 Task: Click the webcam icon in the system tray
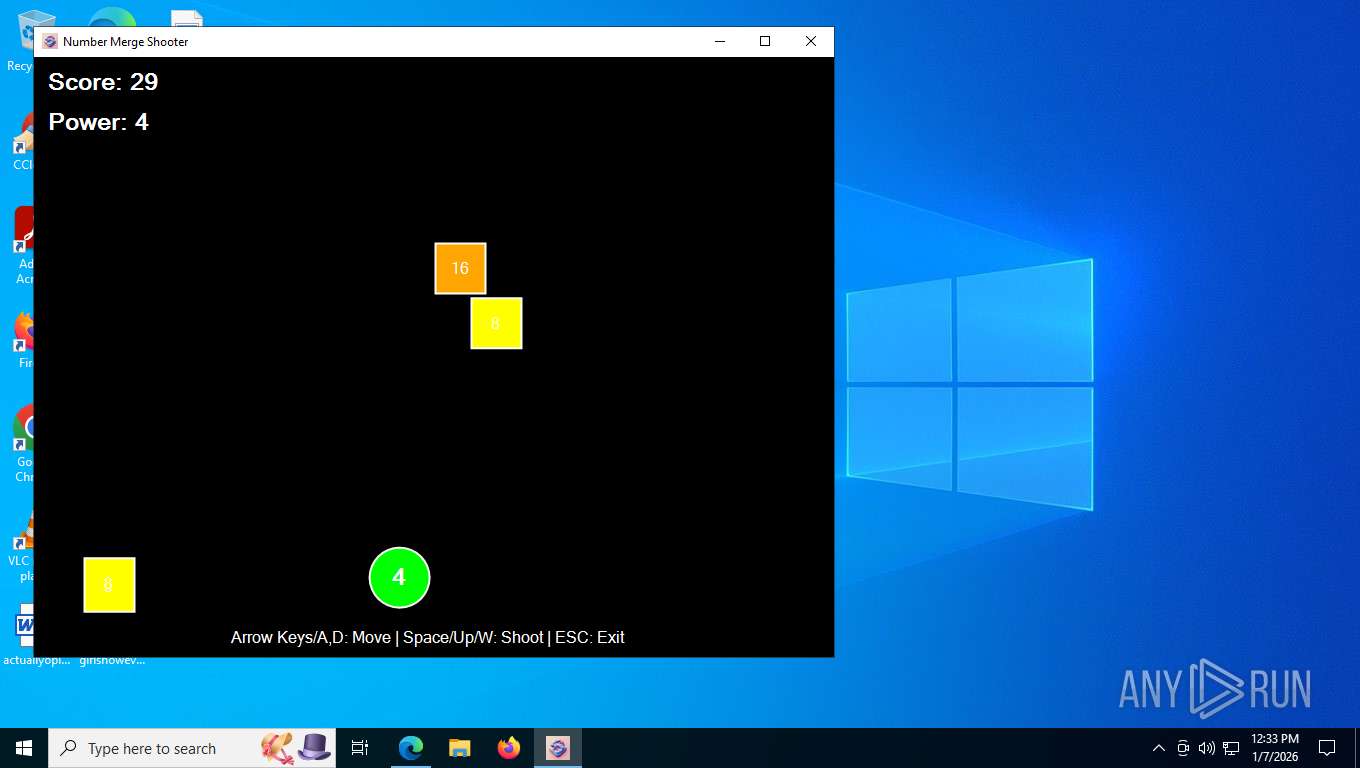coord(1183,748)
